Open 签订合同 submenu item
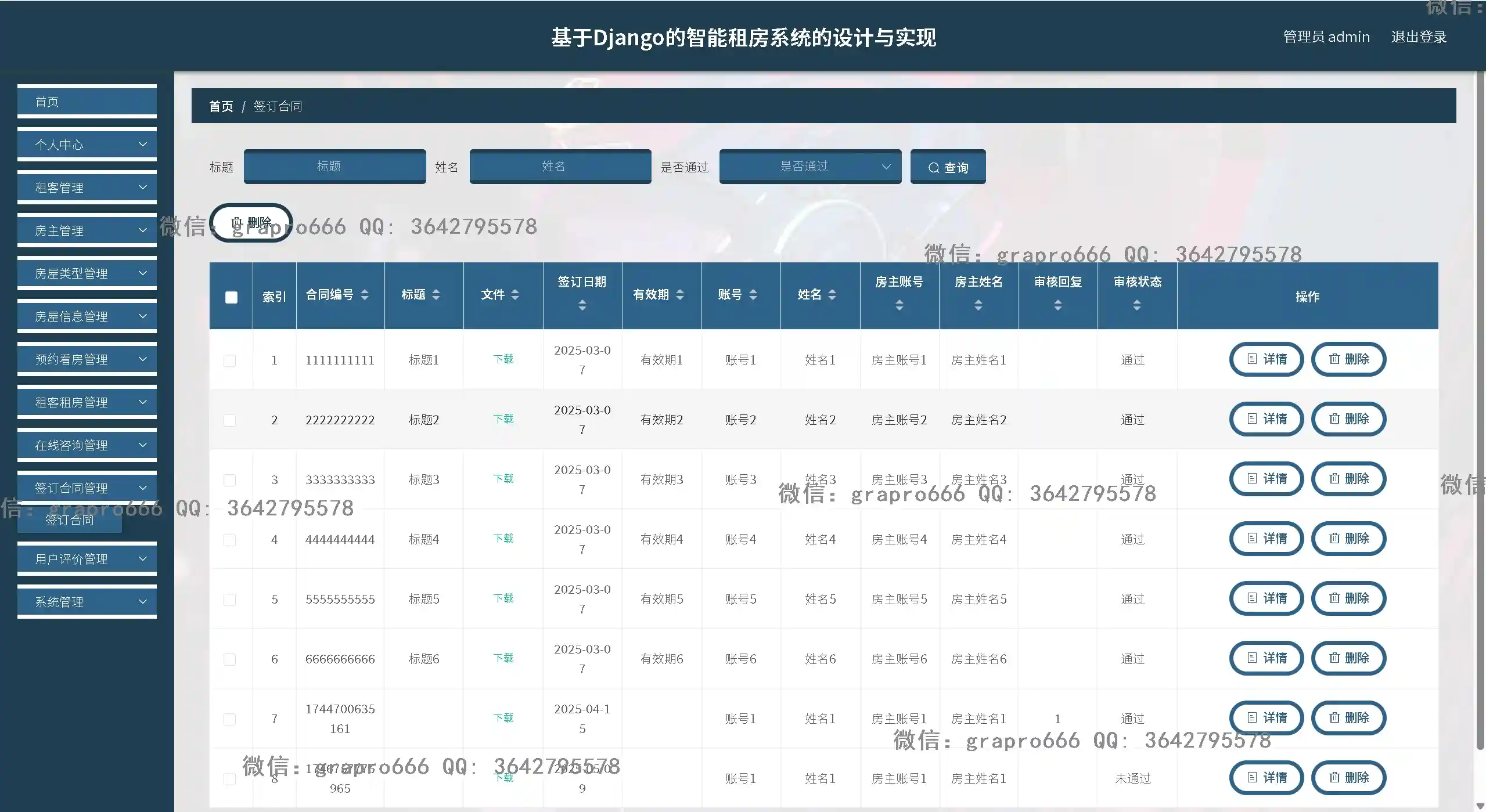 tap(70, 520)
